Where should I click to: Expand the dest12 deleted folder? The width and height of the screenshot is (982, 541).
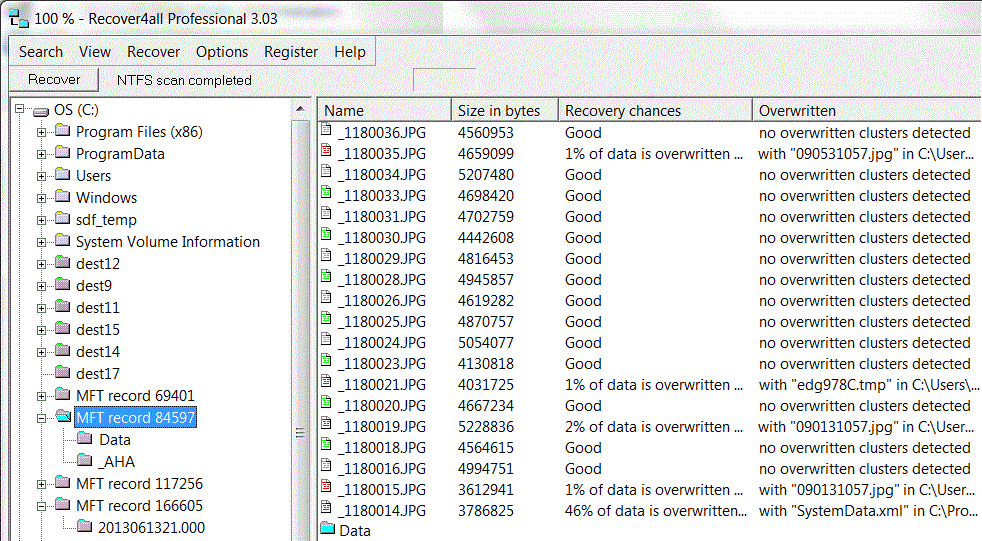click(x=41, y=264)
